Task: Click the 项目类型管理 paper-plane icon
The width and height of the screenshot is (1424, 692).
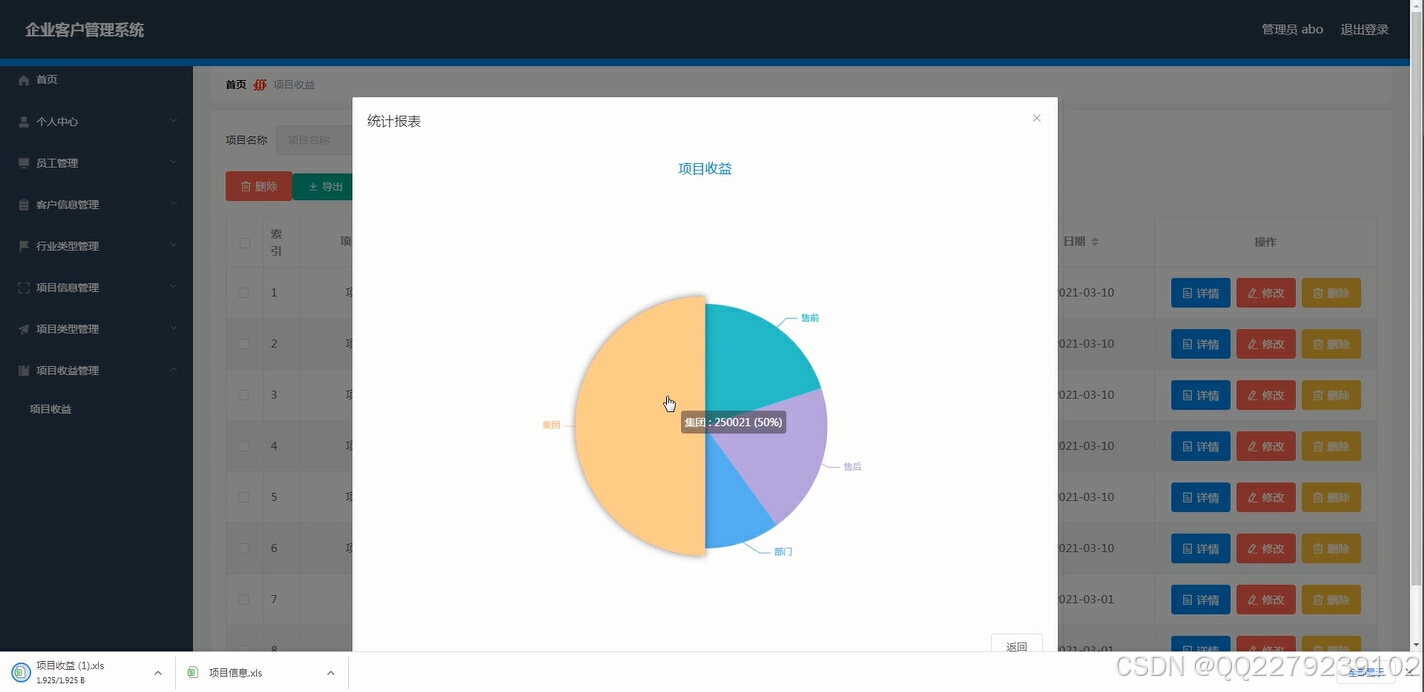Action: [23, 328]
